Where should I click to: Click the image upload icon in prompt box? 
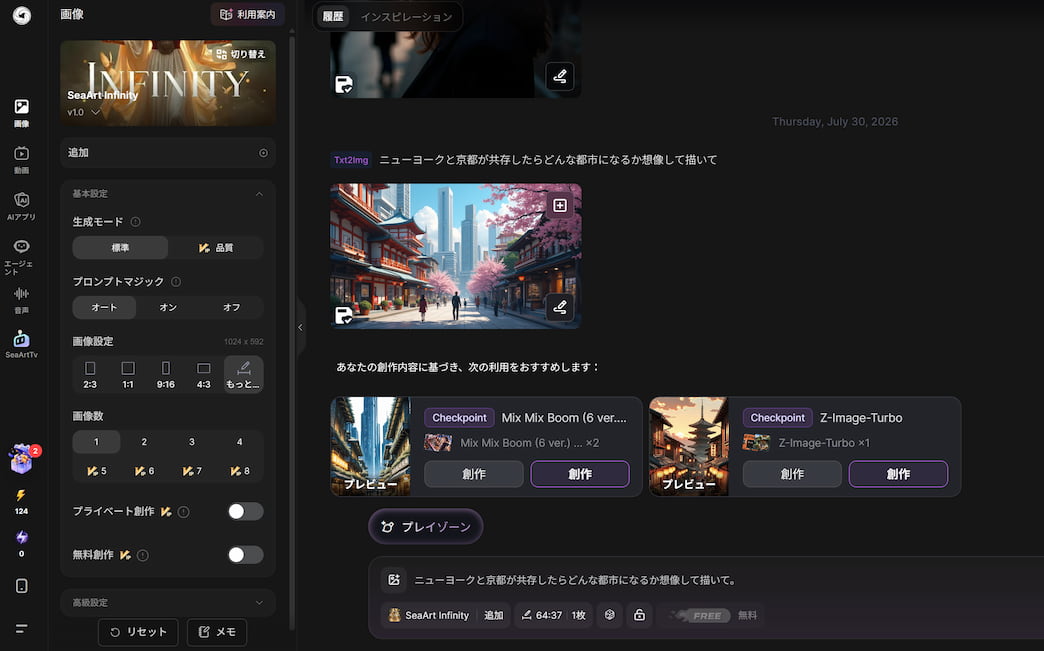point(393,580)
